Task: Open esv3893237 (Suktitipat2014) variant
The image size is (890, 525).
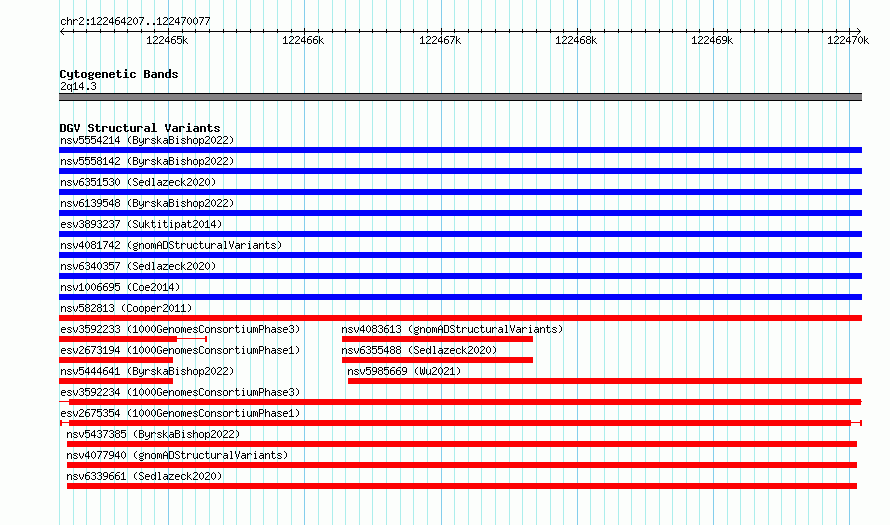Action: [x=141, y=224]
